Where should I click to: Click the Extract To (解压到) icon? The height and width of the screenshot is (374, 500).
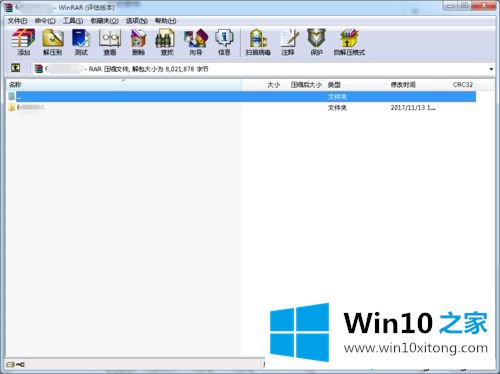tap(53, 42)
